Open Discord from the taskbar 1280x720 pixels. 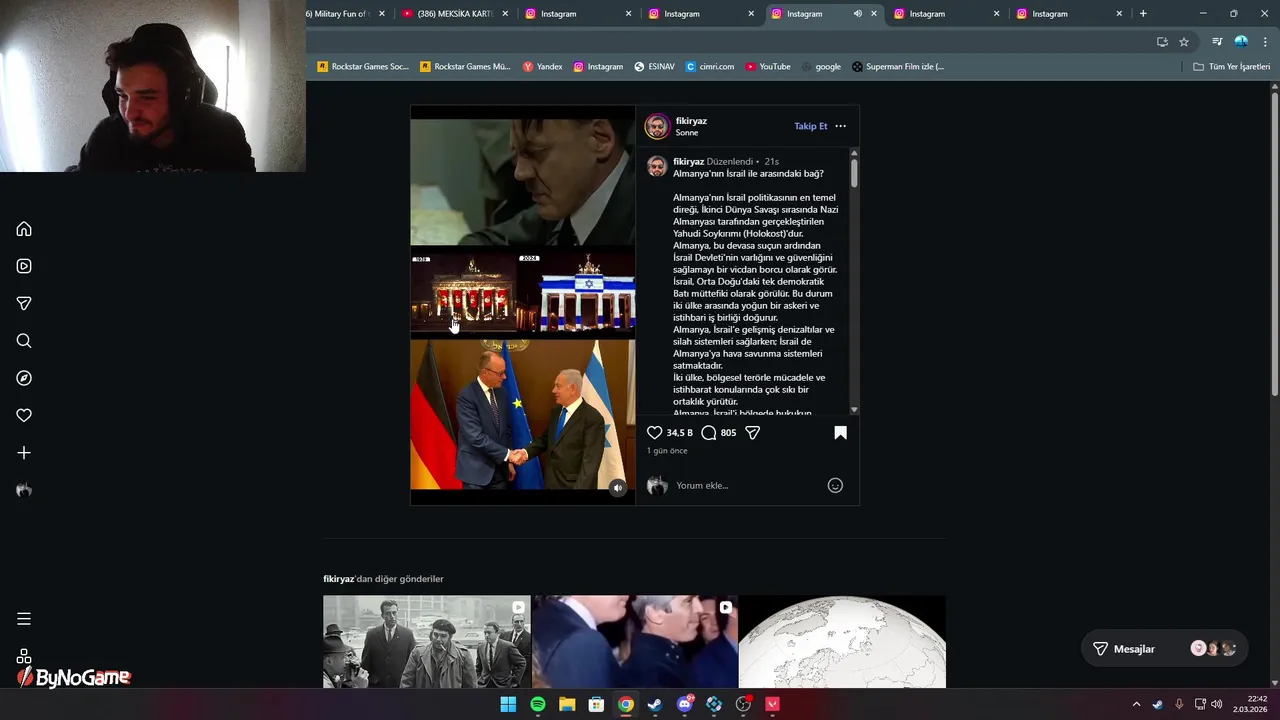click(x=685, y=704)
